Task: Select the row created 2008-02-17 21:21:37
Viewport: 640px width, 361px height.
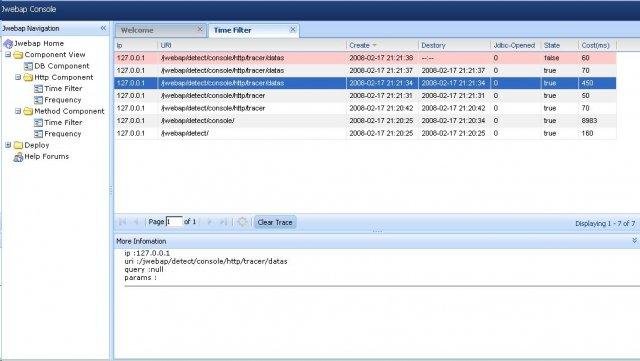Action: tap(365, 71)
